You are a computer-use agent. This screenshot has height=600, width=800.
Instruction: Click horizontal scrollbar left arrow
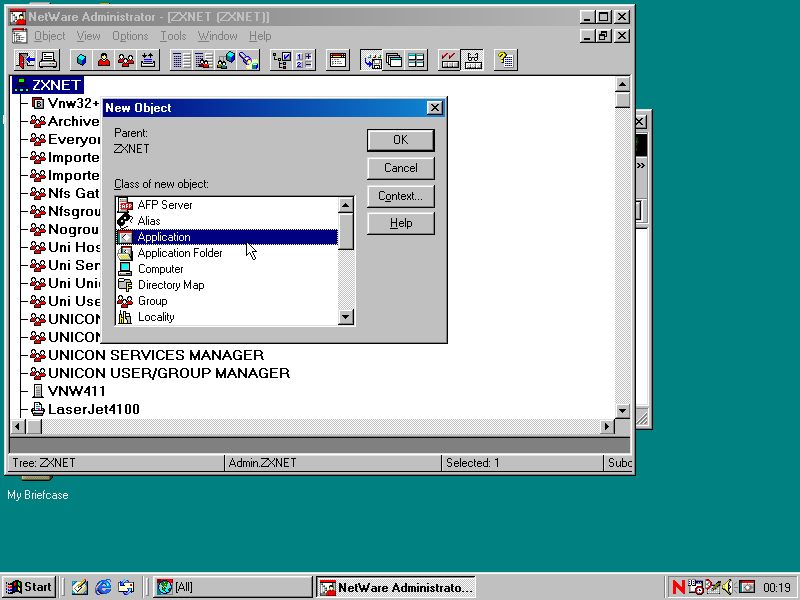coord(18,427)
